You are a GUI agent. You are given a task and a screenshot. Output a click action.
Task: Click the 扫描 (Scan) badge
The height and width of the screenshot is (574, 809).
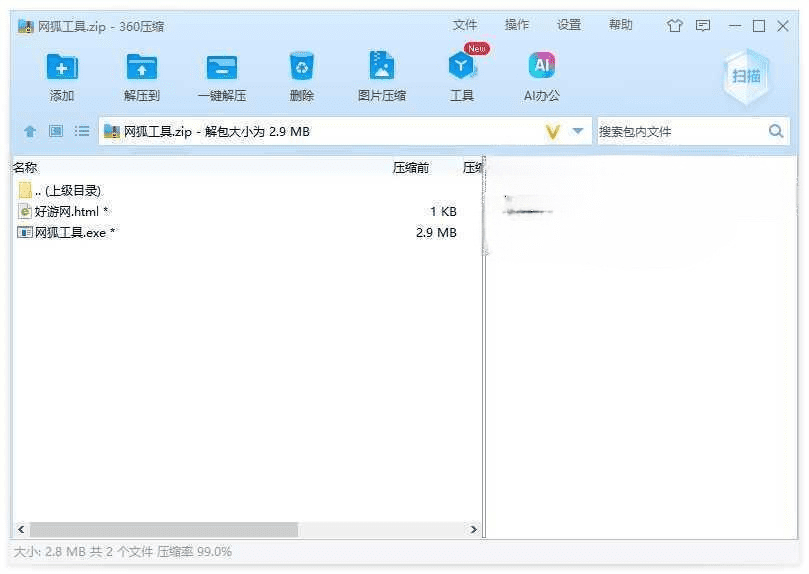point(746,76)
